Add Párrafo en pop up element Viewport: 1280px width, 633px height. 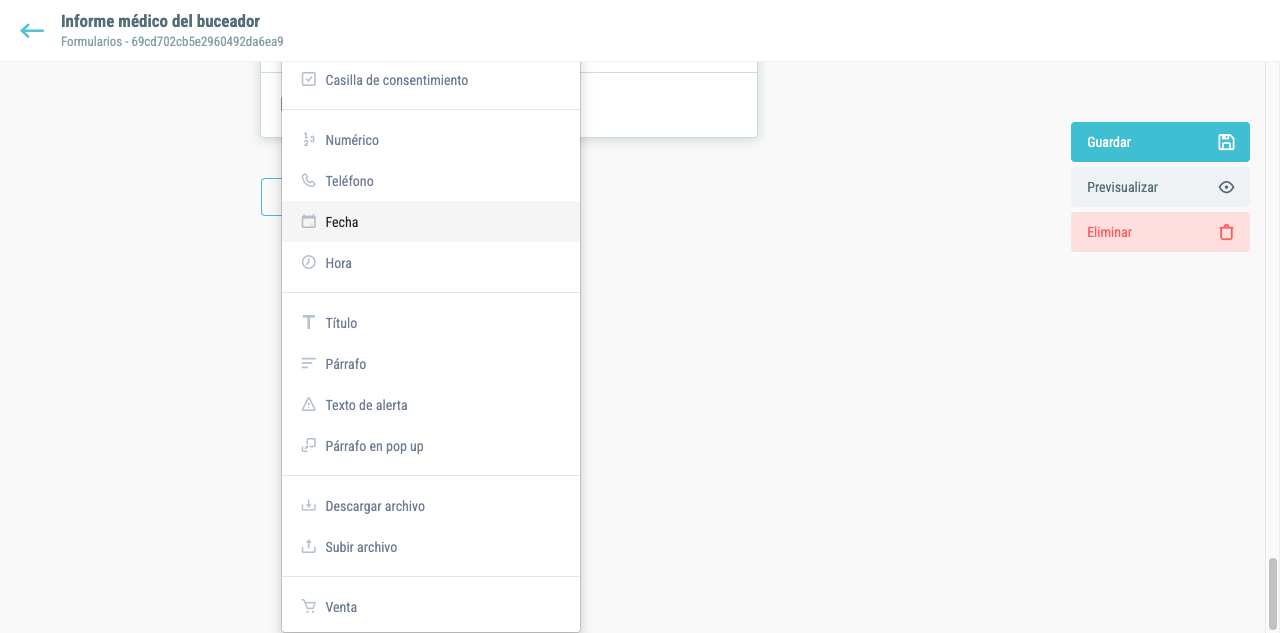[431, 446]
